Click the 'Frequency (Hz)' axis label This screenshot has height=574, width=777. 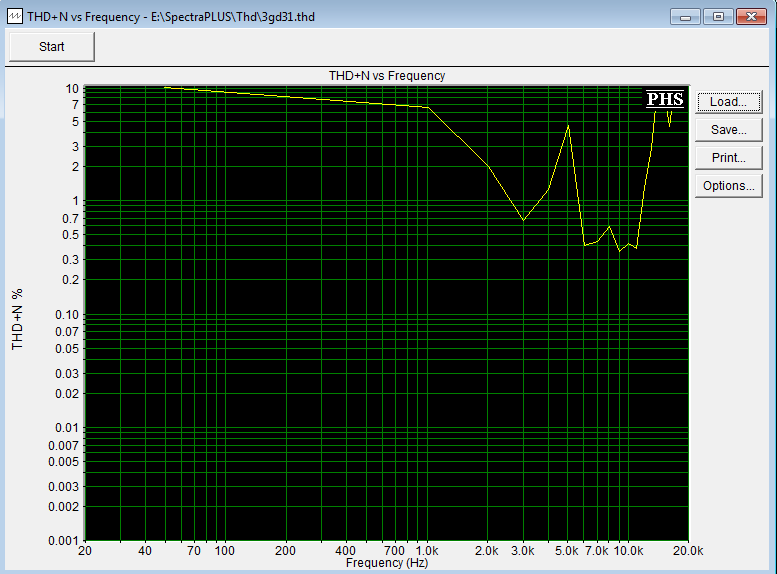click(x=387, y=563)
